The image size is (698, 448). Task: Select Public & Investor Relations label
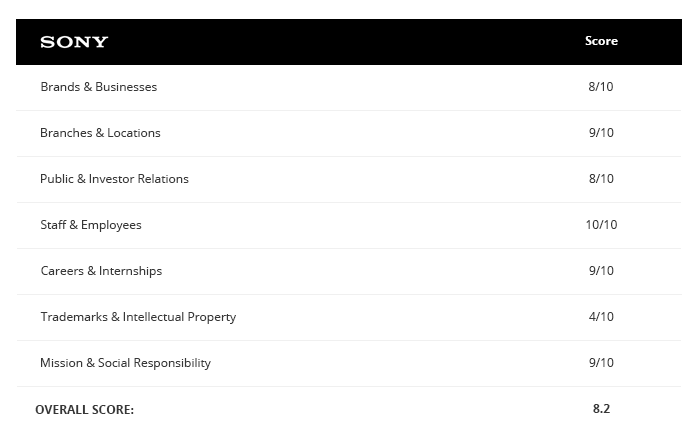coord(114,179)
